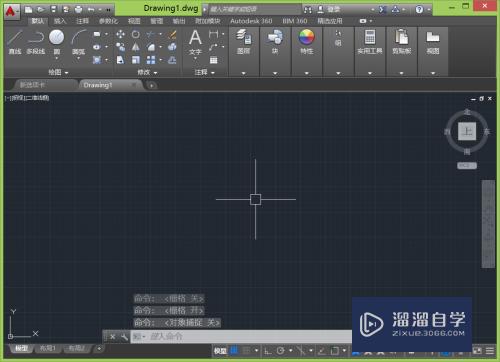
Task: Select the Polyline (多段线) tool
Action: pos(36,42)
